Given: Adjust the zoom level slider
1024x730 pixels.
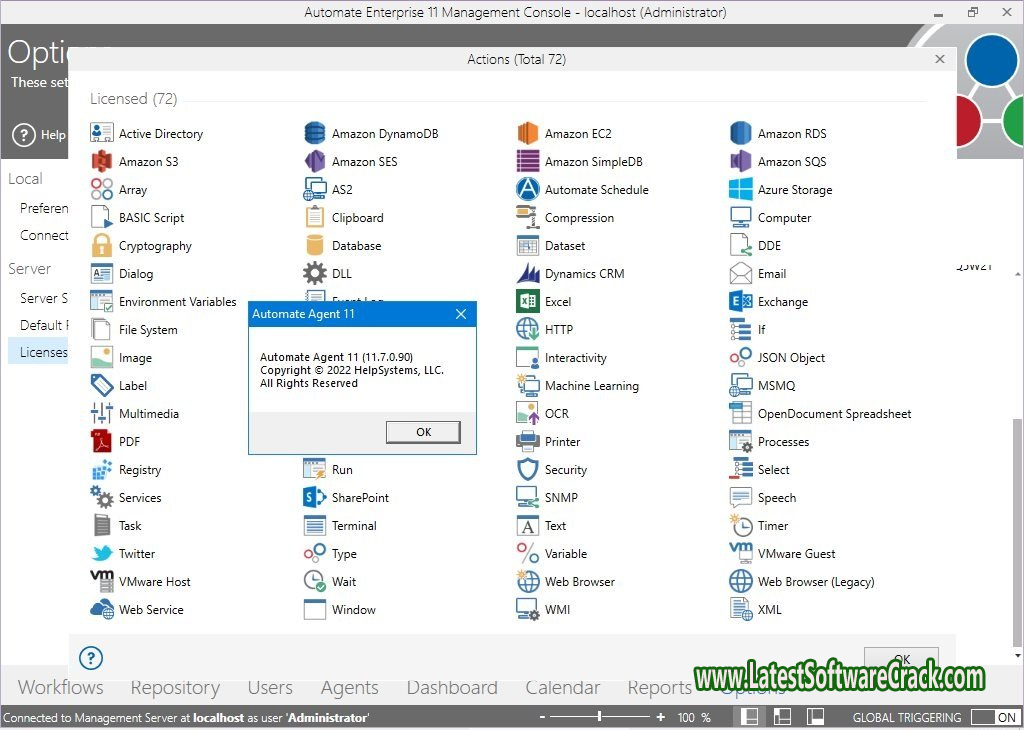Looking at the screenshot, I should pyautogui.click(x=598, y=716).
